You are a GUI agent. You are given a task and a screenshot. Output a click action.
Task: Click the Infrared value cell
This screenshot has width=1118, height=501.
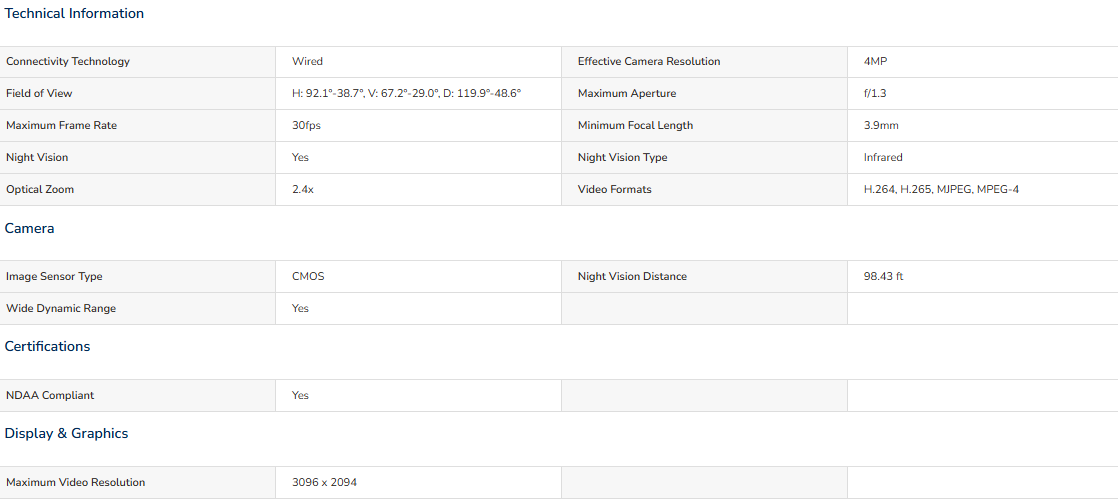click(983, 157)
